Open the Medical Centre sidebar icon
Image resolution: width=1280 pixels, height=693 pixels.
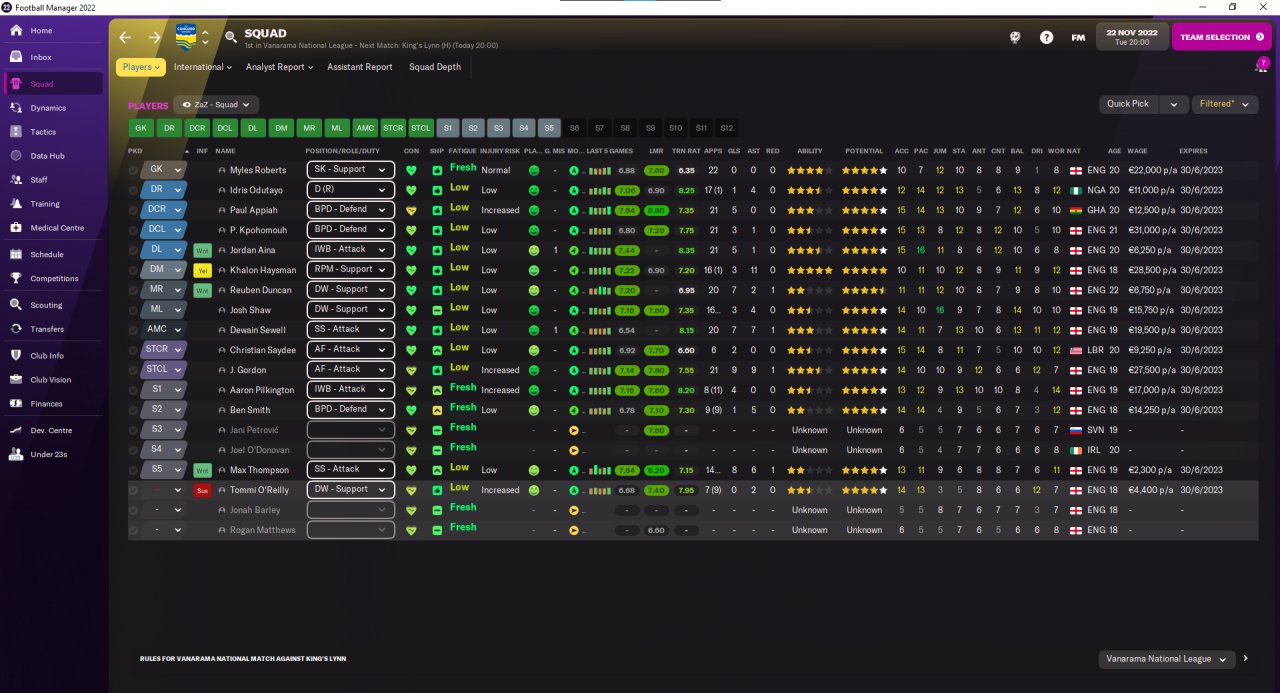[x=16, y=228]
